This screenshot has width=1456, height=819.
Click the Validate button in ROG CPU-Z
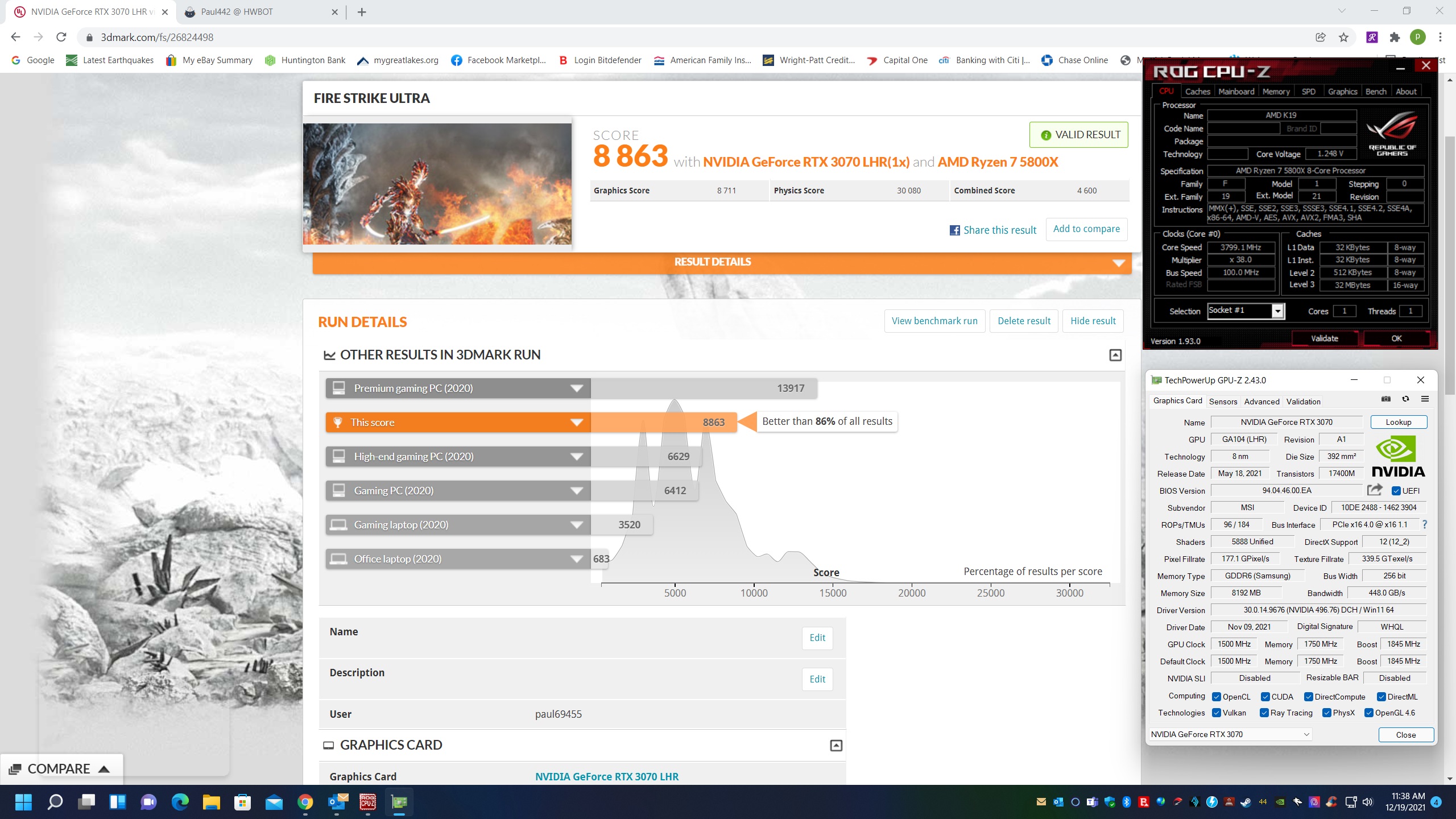(x=1325, y=338)
